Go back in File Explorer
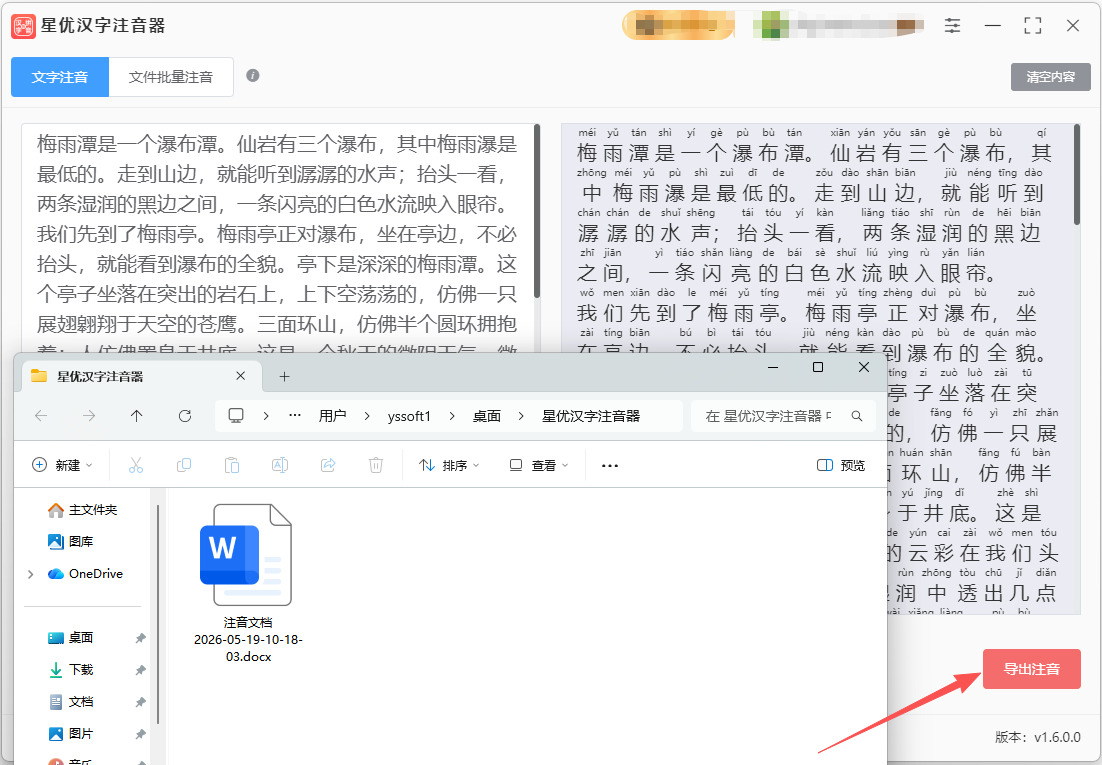This screenshot has width=1102, height=765. pos(41,416)
